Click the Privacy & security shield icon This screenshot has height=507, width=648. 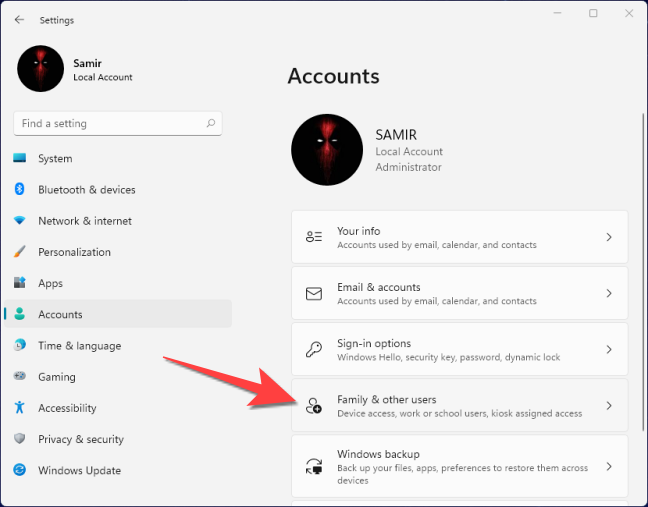(x=19, y=438)
